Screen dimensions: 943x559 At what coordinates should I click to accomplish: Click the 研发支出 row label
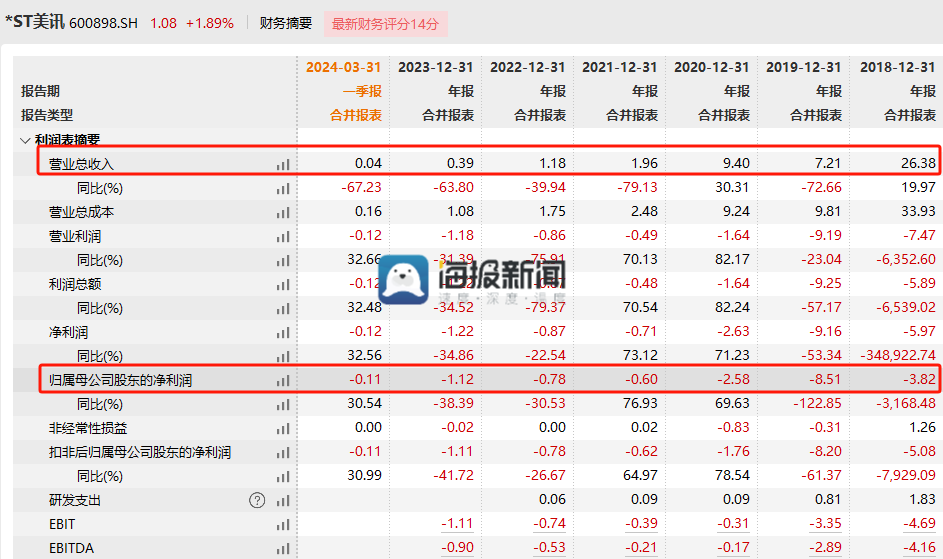click(x=75, y=500)
